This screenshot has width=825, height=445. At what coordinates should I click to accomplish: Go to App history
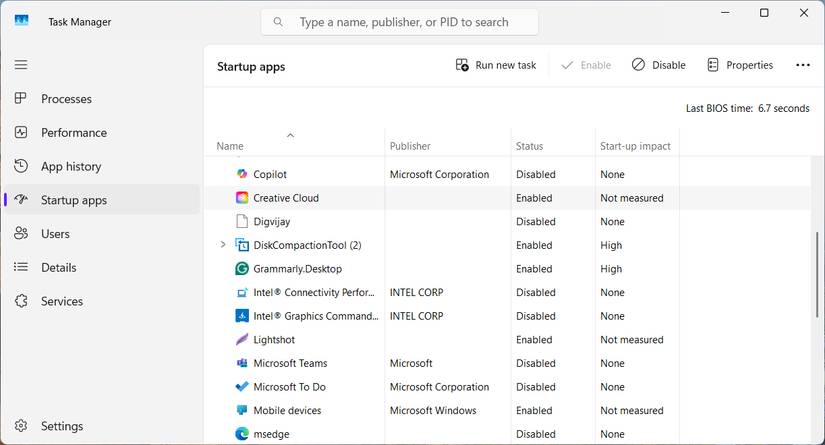coord(103,166)
